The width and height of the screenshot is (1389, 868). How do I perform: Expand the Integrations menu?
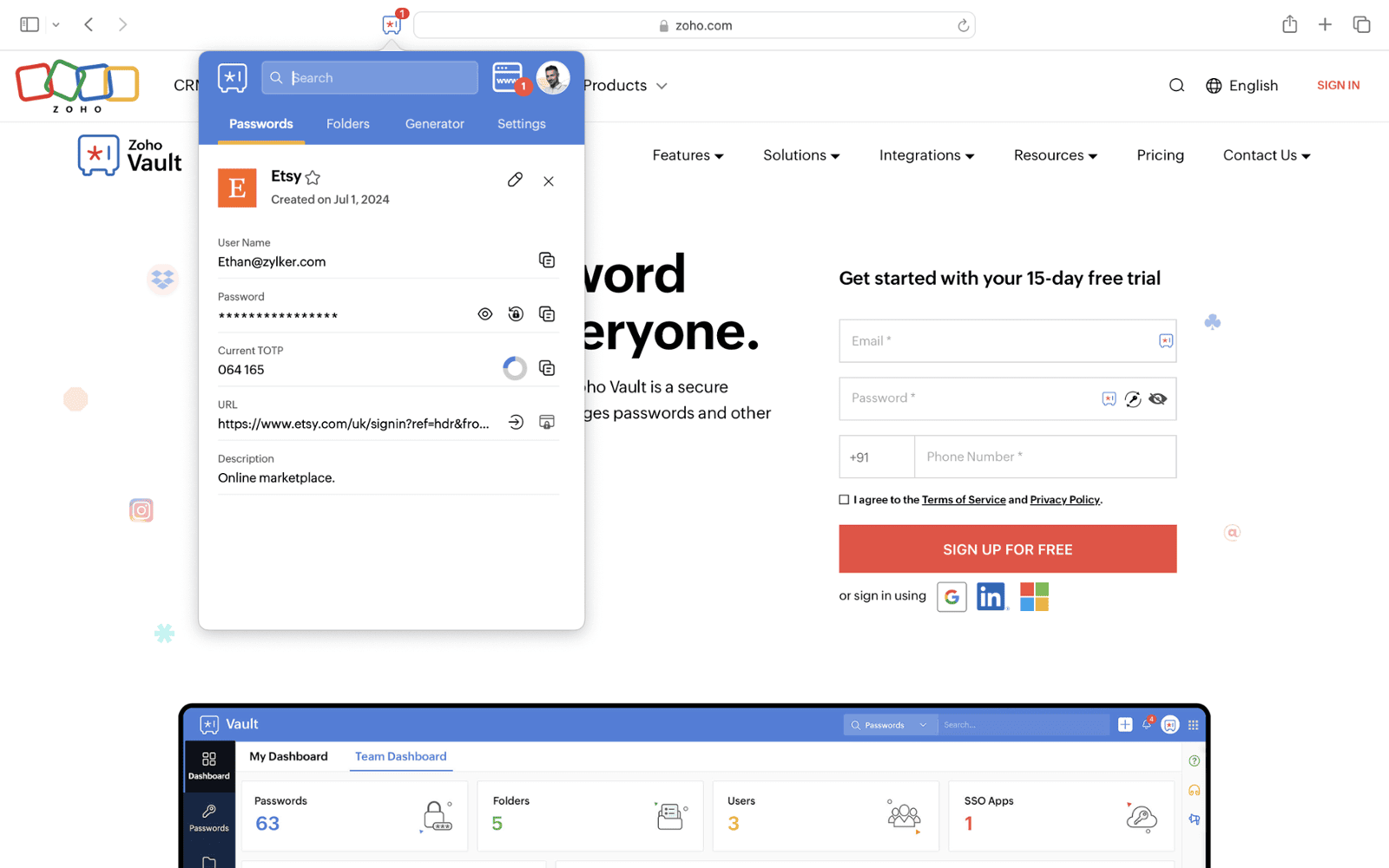point(926,155)
